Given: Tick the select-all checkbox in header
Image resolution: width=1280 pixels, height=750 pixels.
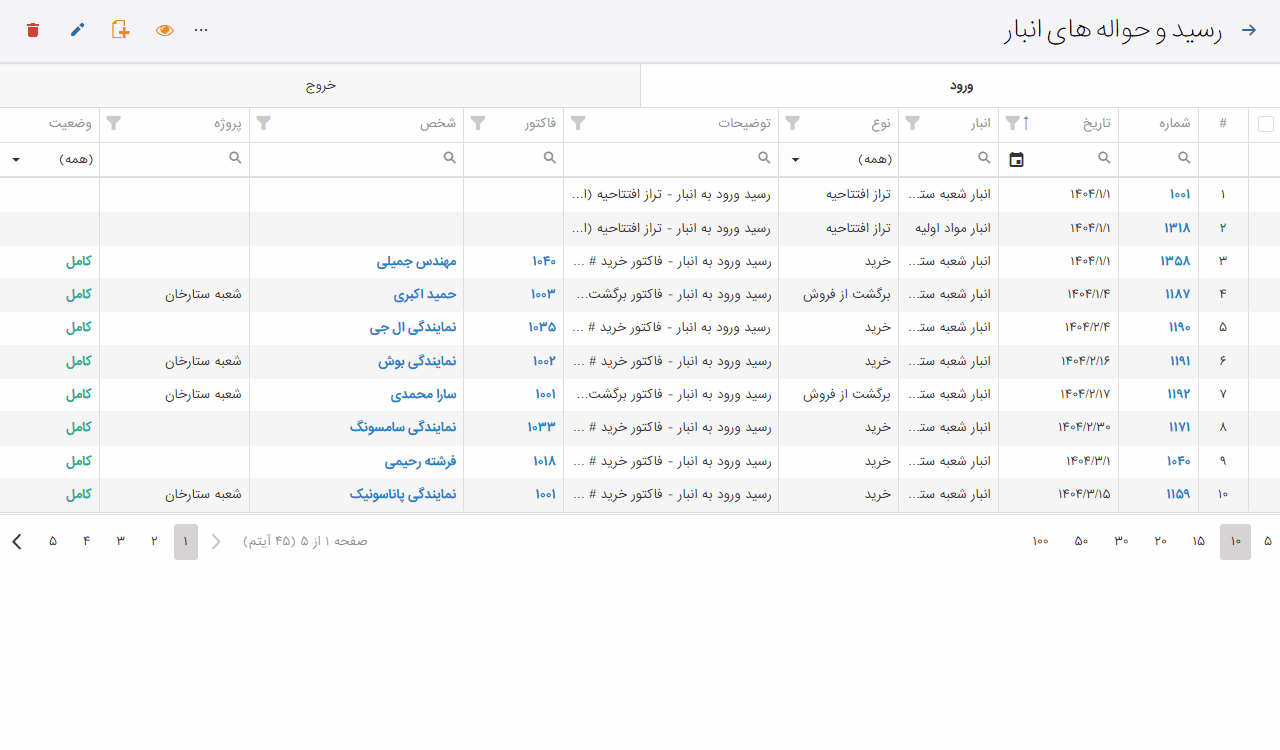Looking at the screenshot, I should click(x=1265, y=124).
